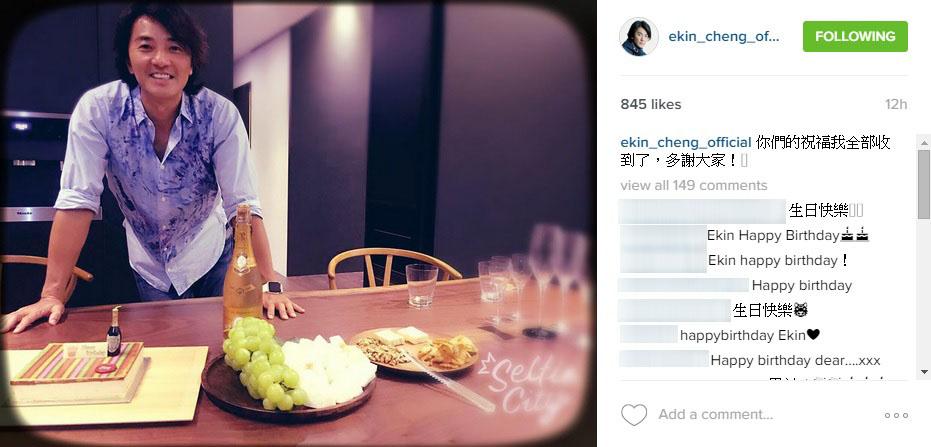Click the blurred username before 'Ekin happy birthday !'

pos(663,261)
